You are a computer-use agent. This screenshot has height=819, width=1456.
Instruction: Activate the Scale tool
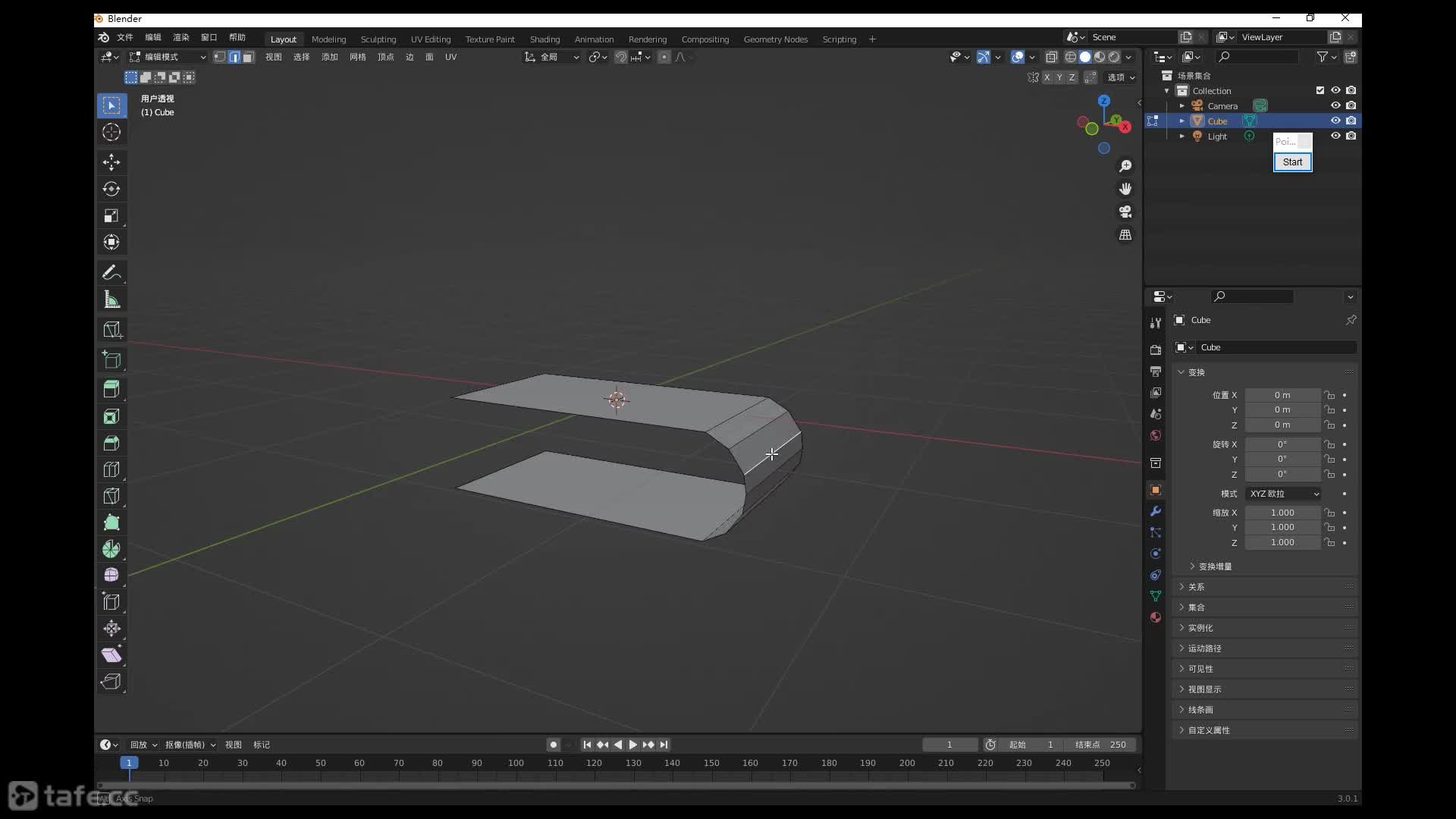111,215
